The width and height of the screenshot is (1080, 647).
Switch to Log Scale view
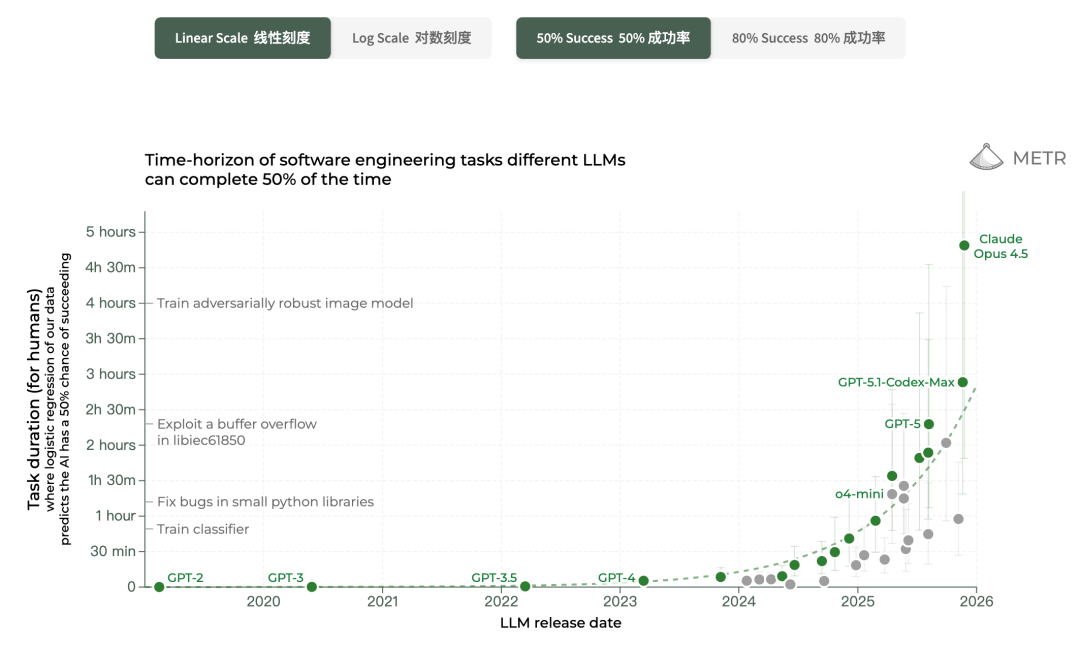411,38
